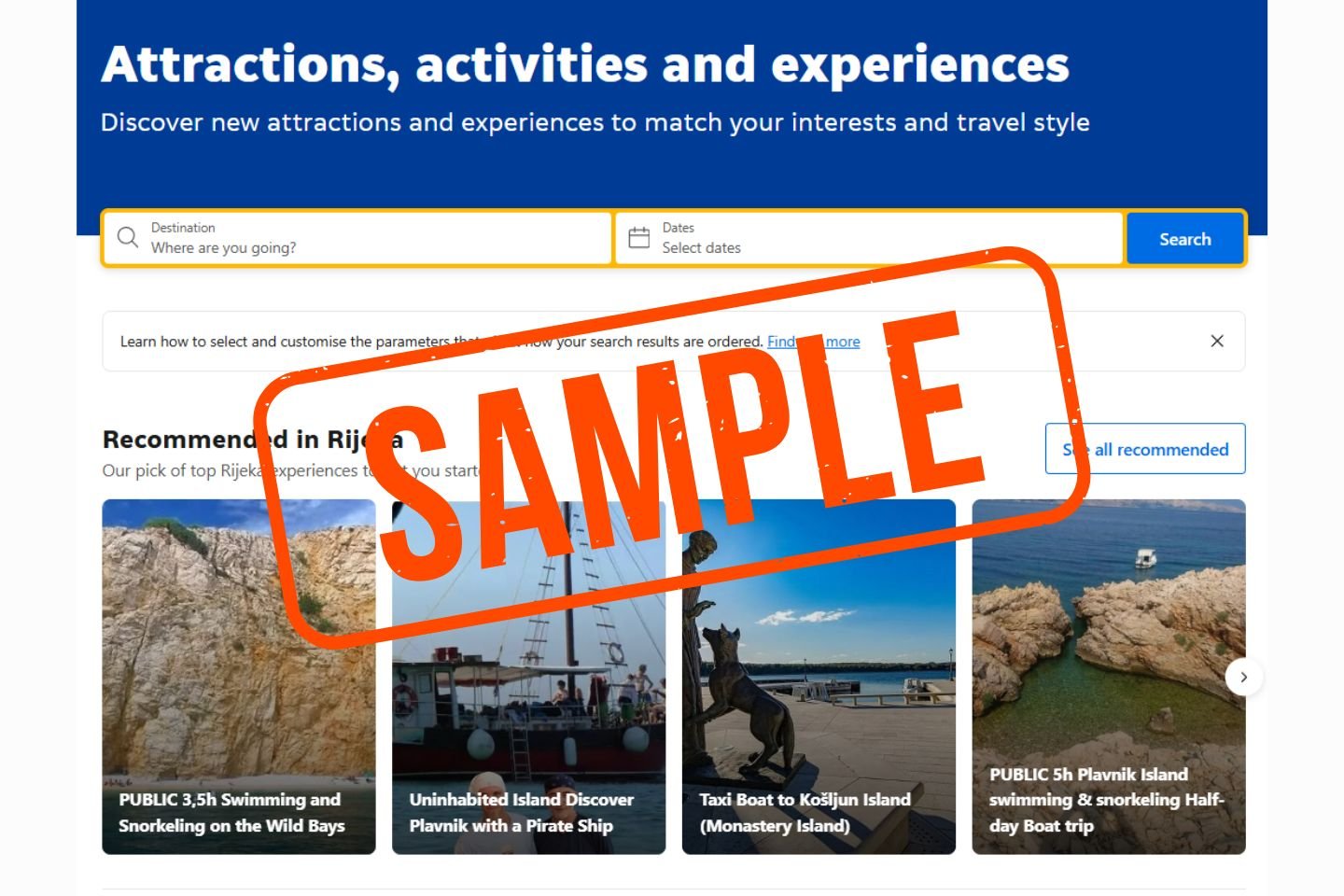This screenshot has height=896, width=1344.
Task: Show next recommended experiences with carousel arrow
Action: (x=1243, y=677)
